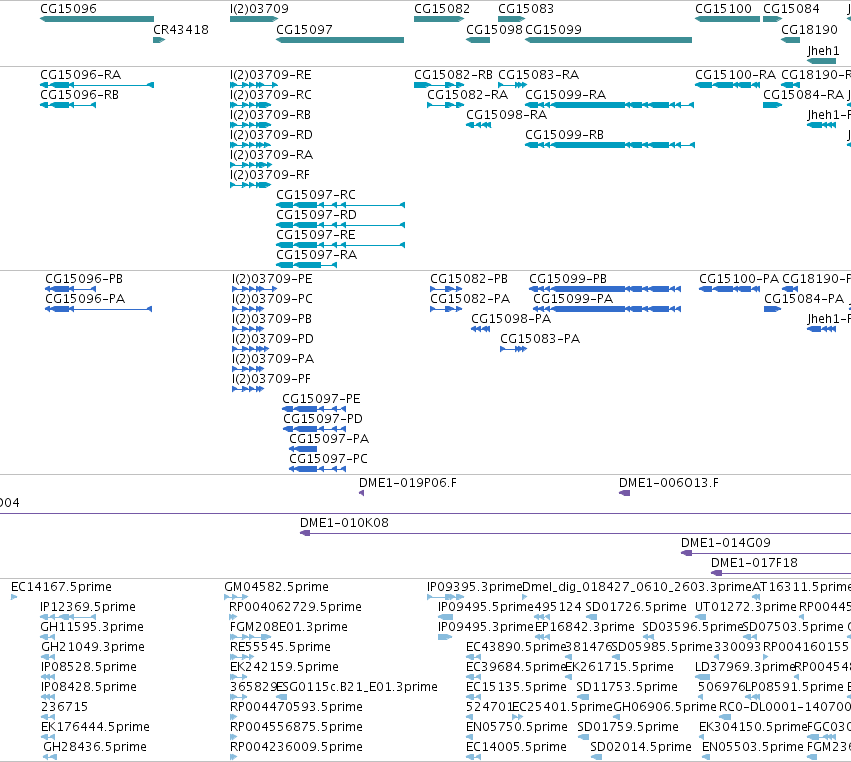The height and width of the screenshot is (762, 851).
Task: Click the CR43418 gene label
Action: (x=181, y=29)
